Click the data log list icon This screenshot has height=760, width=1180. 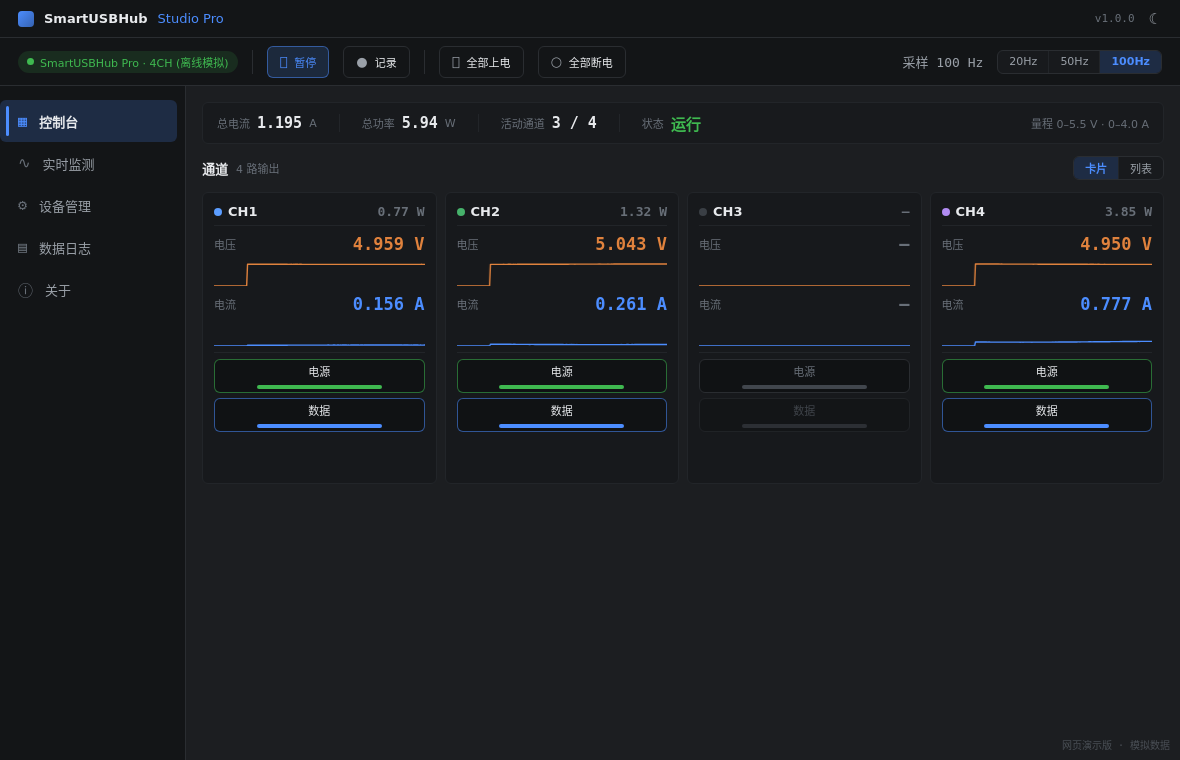pos(23,248)
